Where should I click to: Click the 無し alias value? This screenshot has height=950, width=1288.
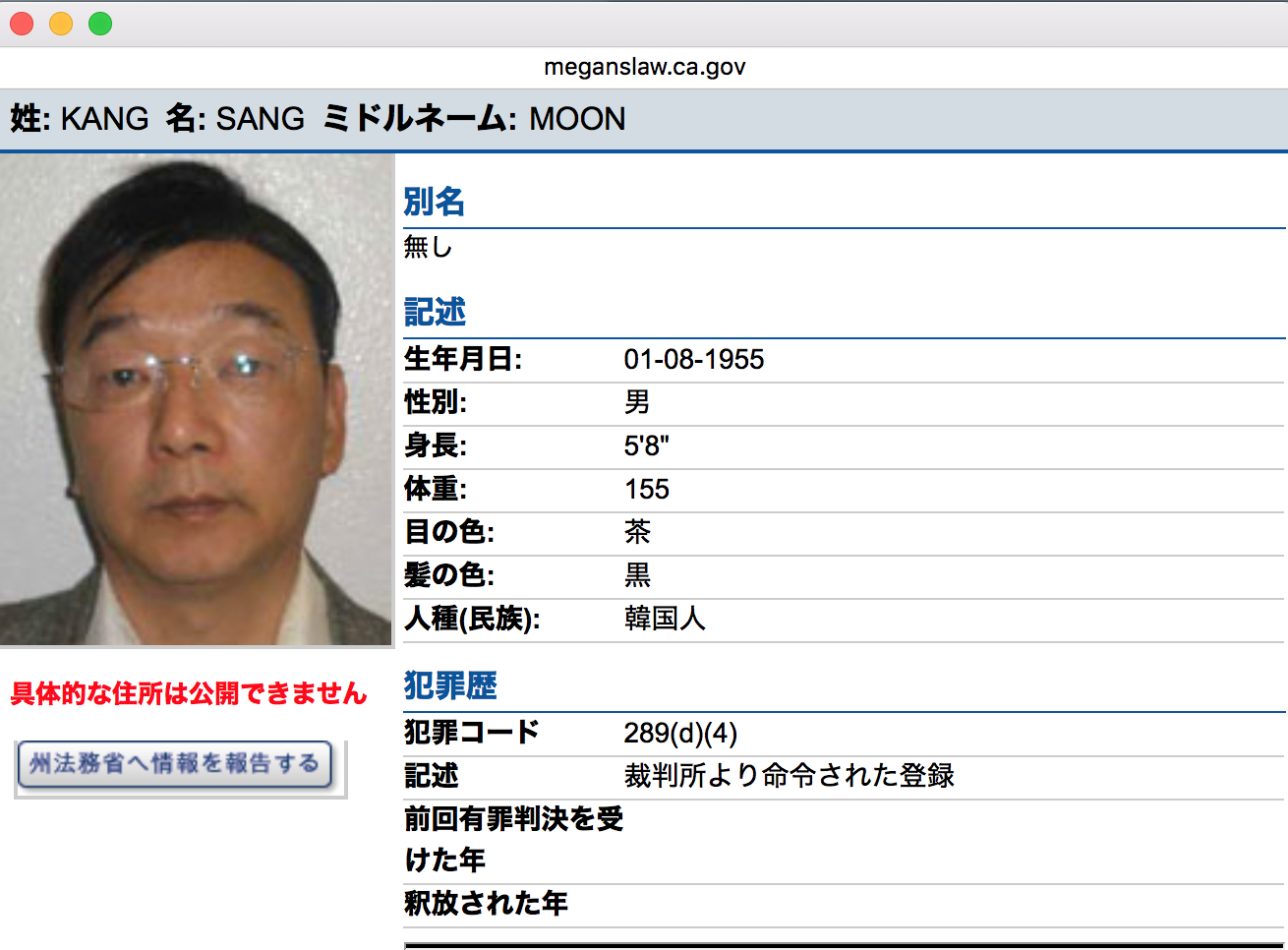coord(428,247)
